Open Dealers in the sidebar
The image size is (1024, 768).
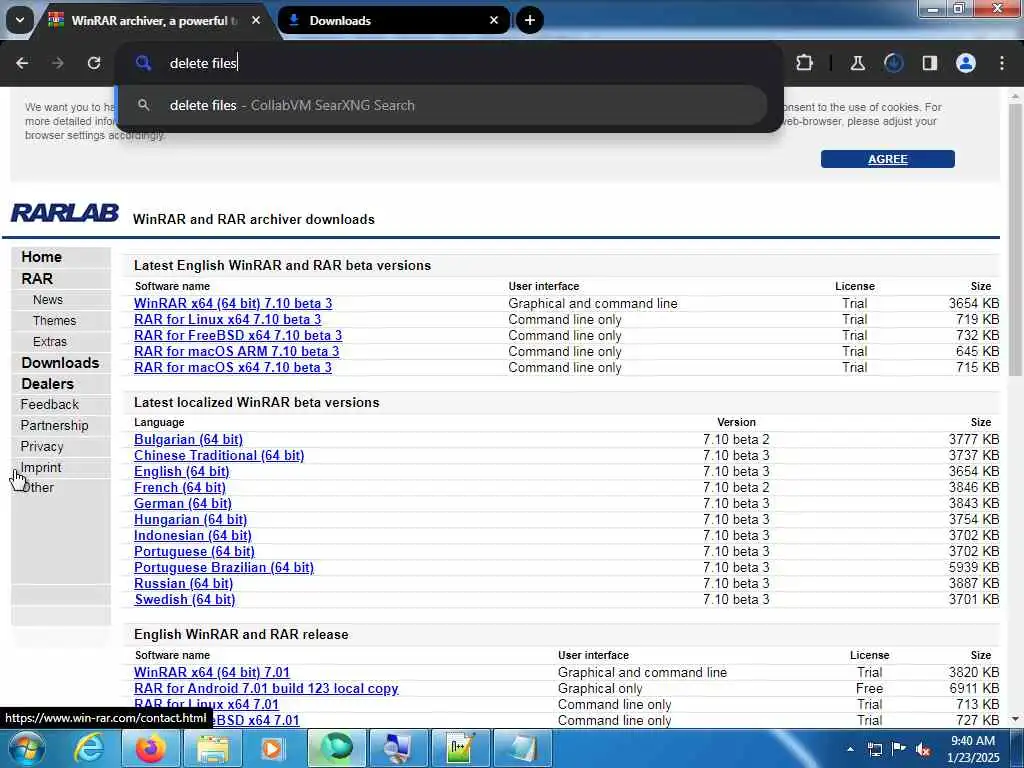coord(47,383)
